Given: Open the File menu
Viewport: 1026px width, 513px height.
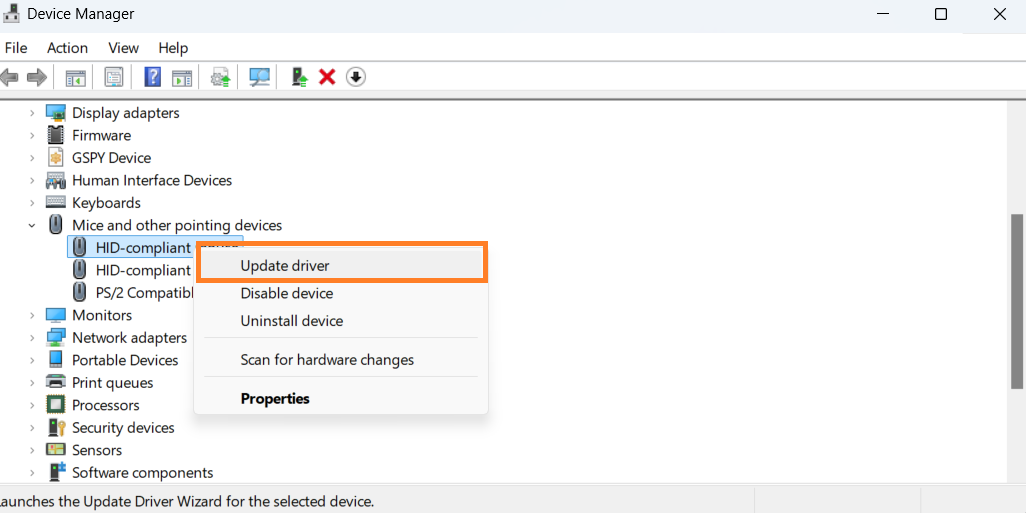Looking at the screenshot, I should (16, 48).
